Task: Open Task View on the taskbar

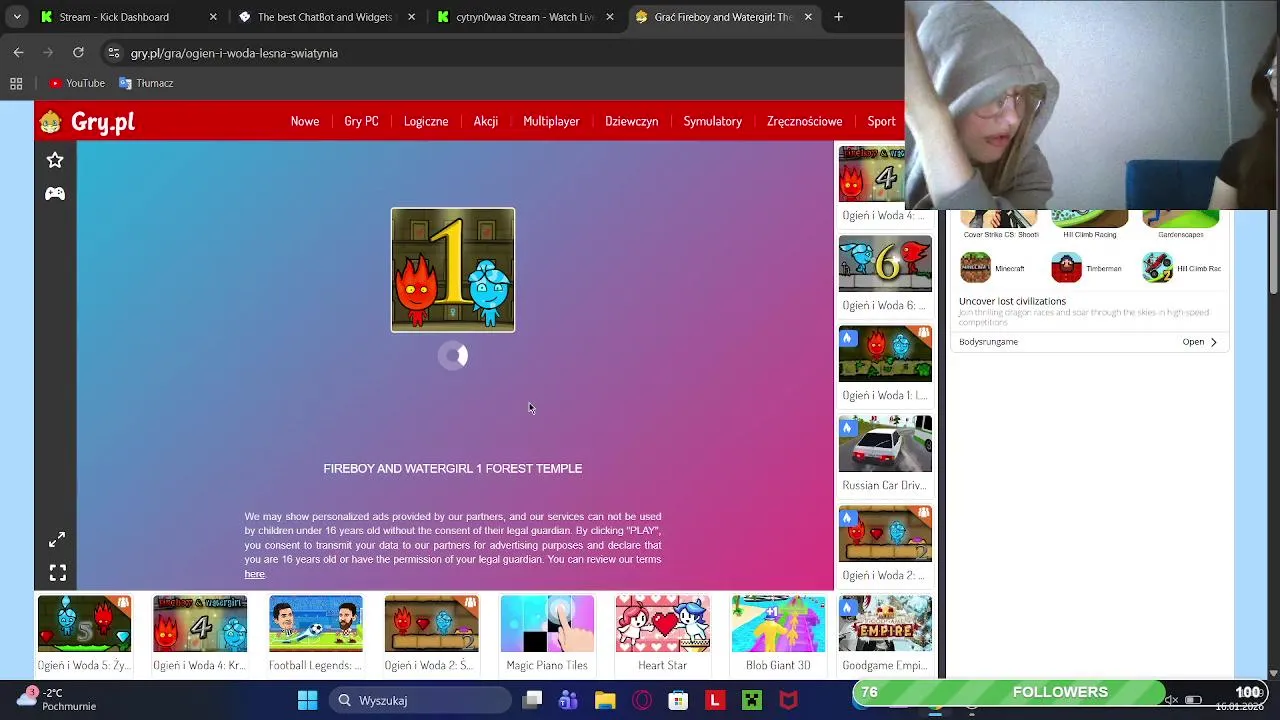Action: [x=532, y=700]
